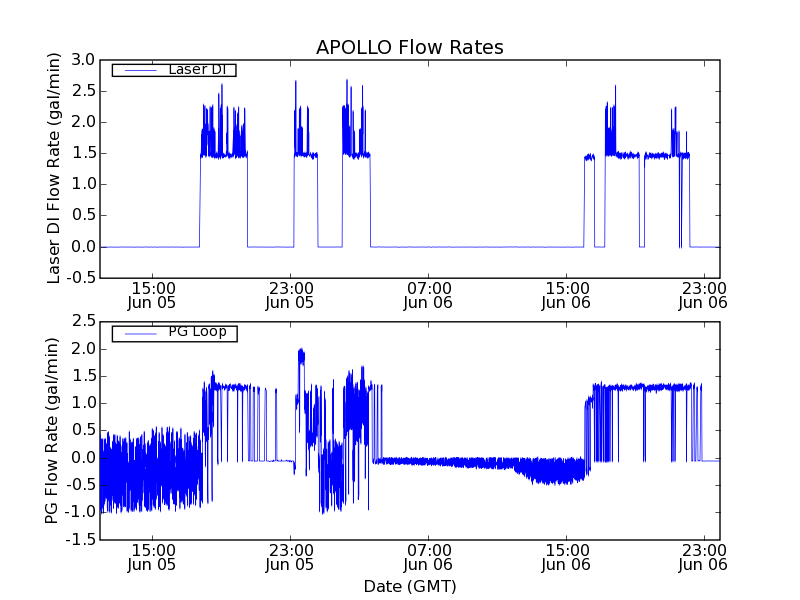Click the 1.5 tick on PG Flow axis
Image resolution: width=800 pixels, height=600 pixels.
pyautogui.click(x=83, y=377)
